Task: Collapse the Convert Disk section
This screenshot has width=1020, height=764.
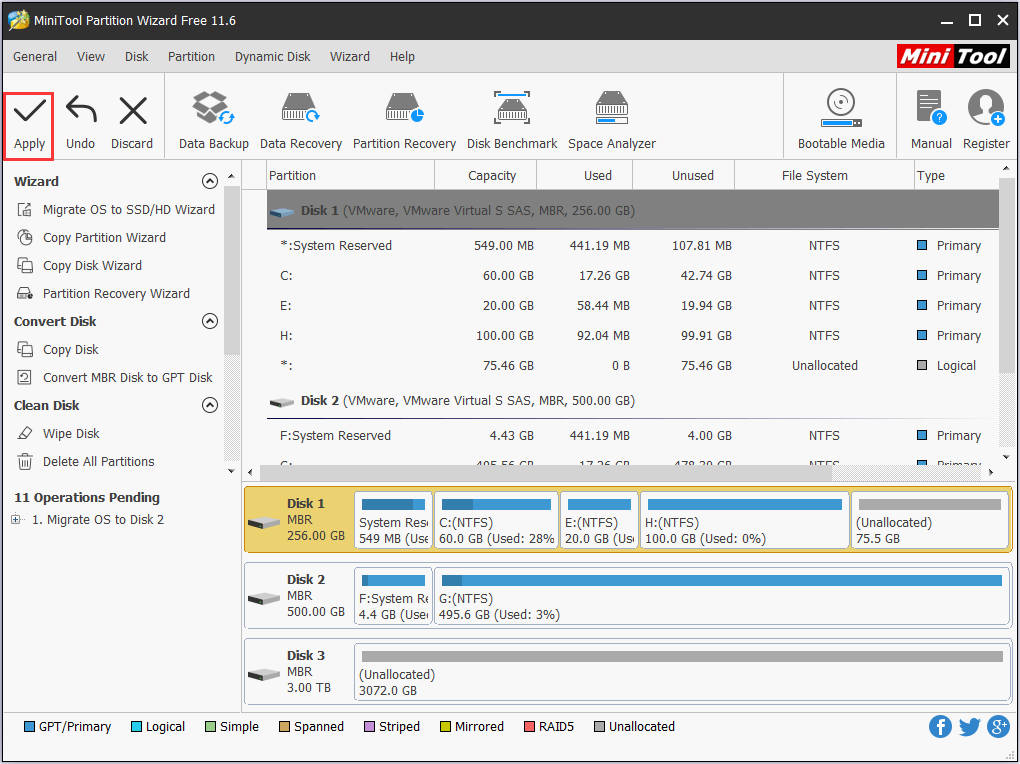Action: (x=209, y=321)
